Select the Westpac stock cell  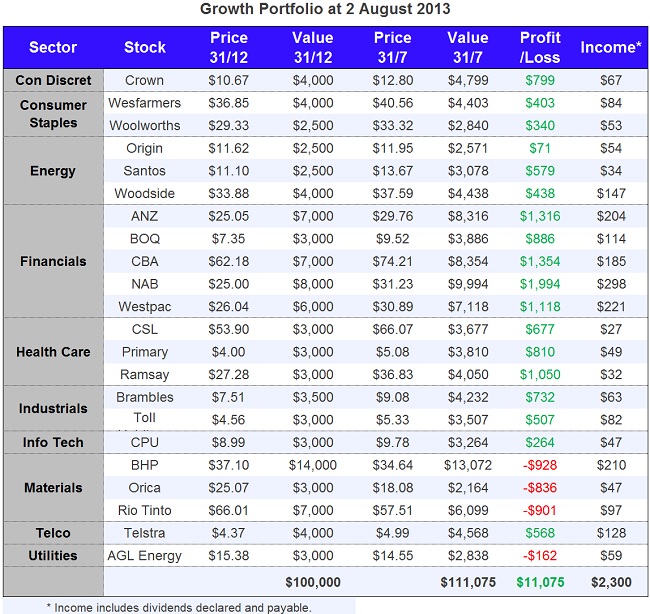pos(145,306)
